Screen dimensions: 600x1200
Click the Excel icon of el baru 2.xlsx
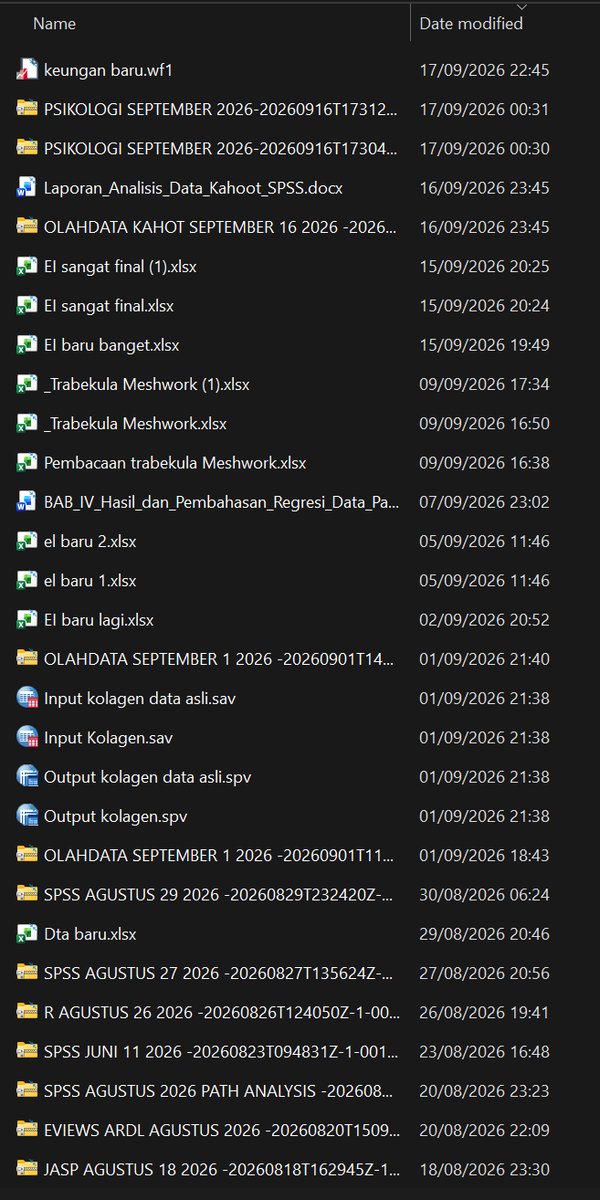27,541
